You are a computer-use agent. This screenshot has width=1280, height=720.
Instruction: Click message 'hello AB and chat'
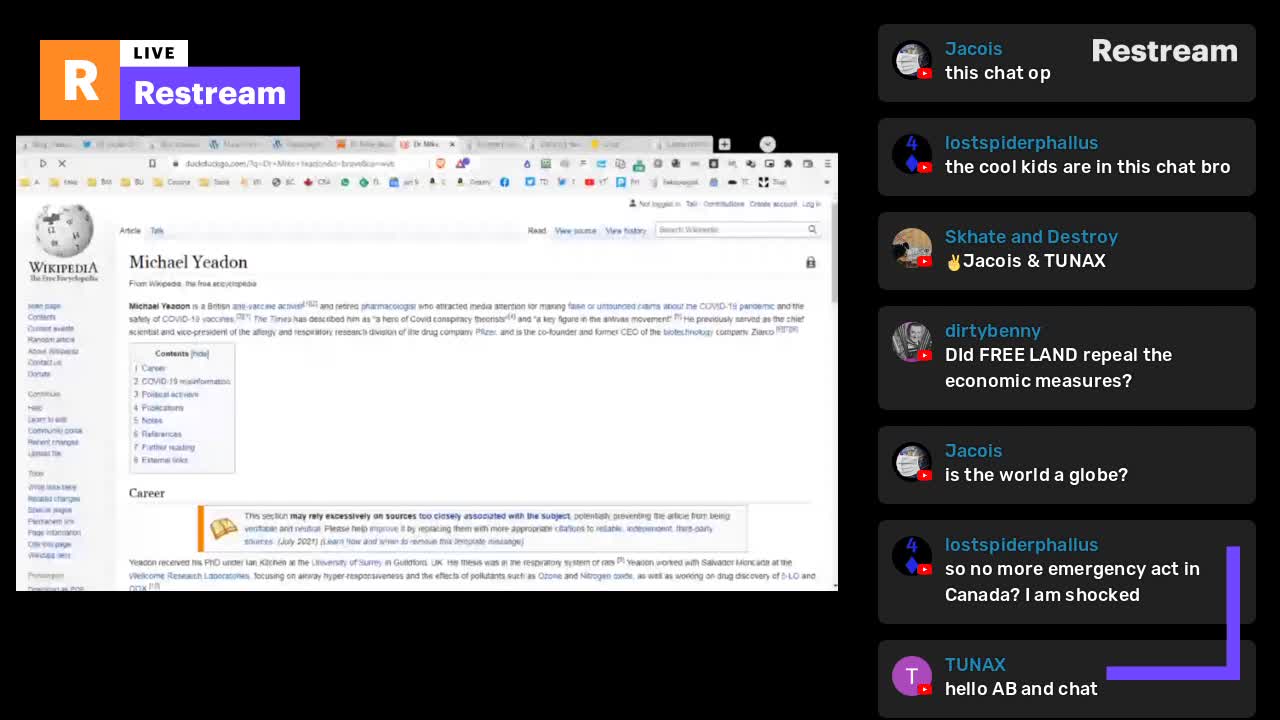[1021, 689]
